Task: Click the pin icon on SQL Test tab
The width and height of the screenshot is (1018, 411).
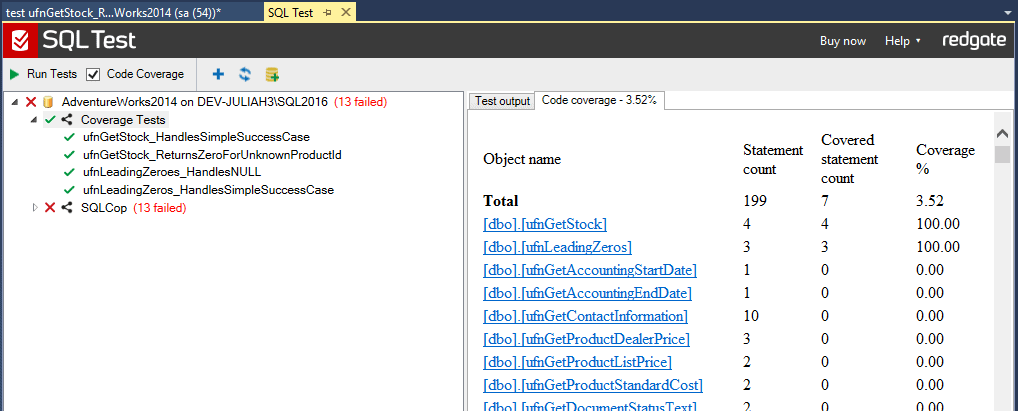Action: coord(327,12)
